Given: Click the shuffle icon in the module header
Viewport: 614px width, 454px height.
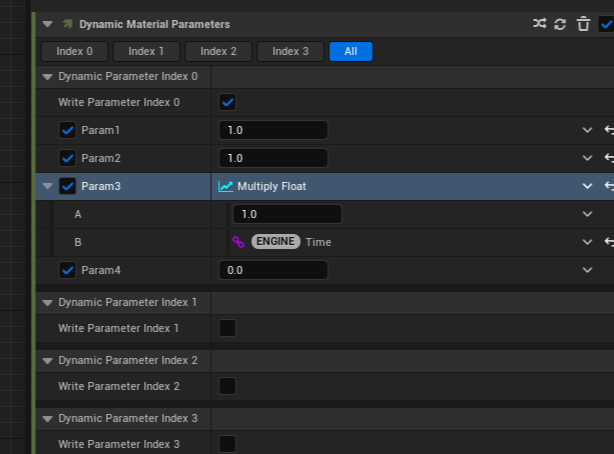Looking at the screenshot, I should (540, 23).
